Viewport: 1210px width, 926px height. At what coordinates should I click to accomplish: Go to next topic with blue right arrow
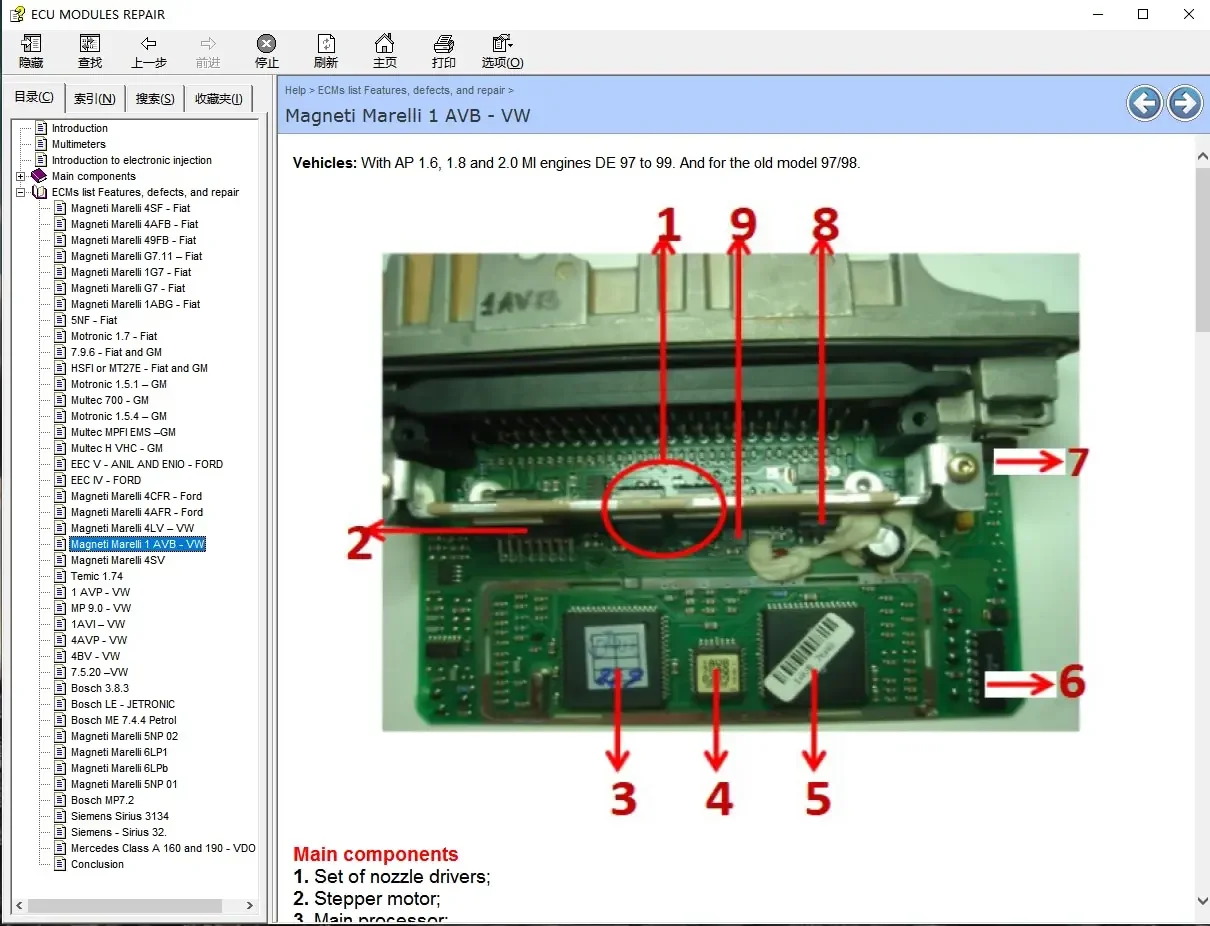click(x=1185, y=102)
